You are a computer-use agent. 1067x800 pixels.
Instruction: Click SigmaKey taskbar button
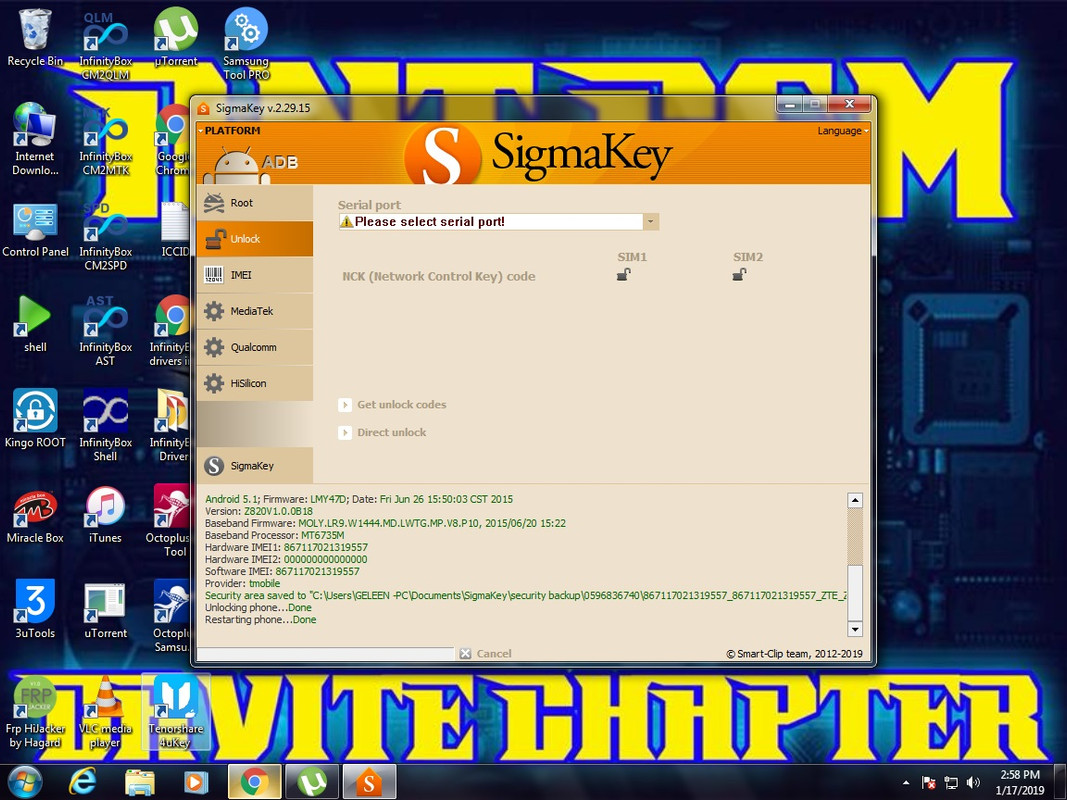tap(369, 782)
